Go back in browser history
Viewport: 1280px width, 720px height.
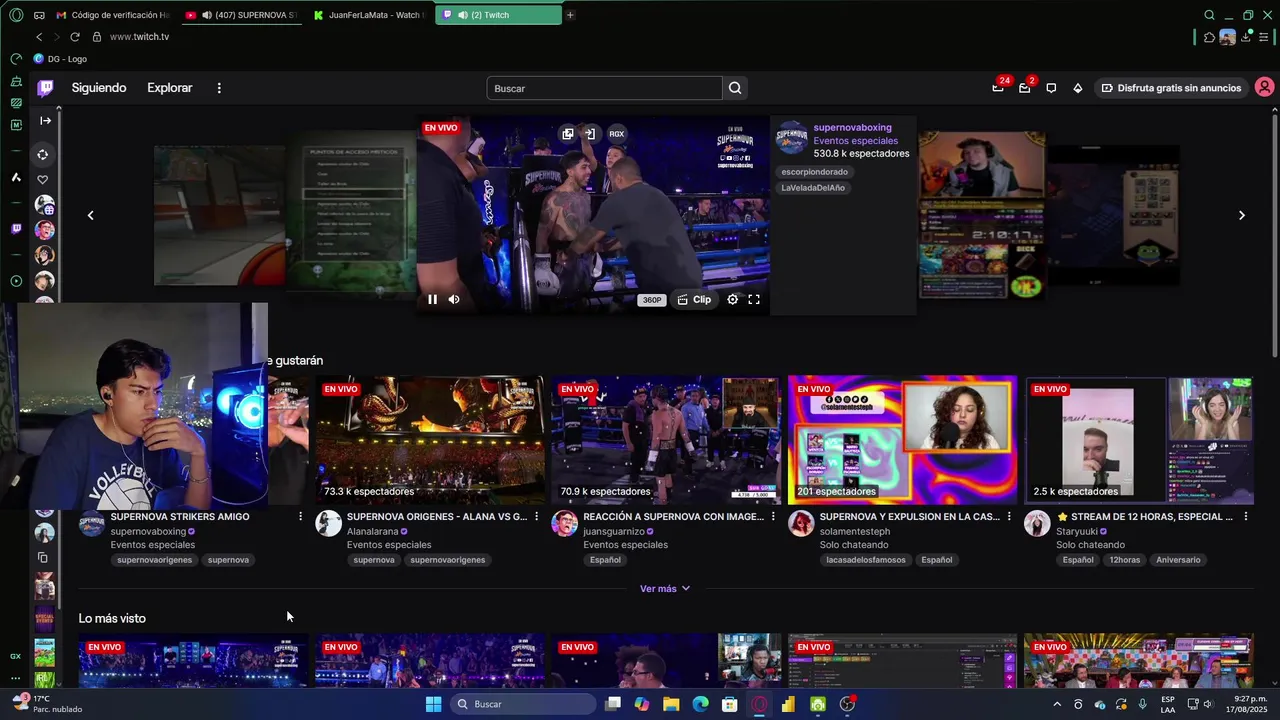point(39,37)
